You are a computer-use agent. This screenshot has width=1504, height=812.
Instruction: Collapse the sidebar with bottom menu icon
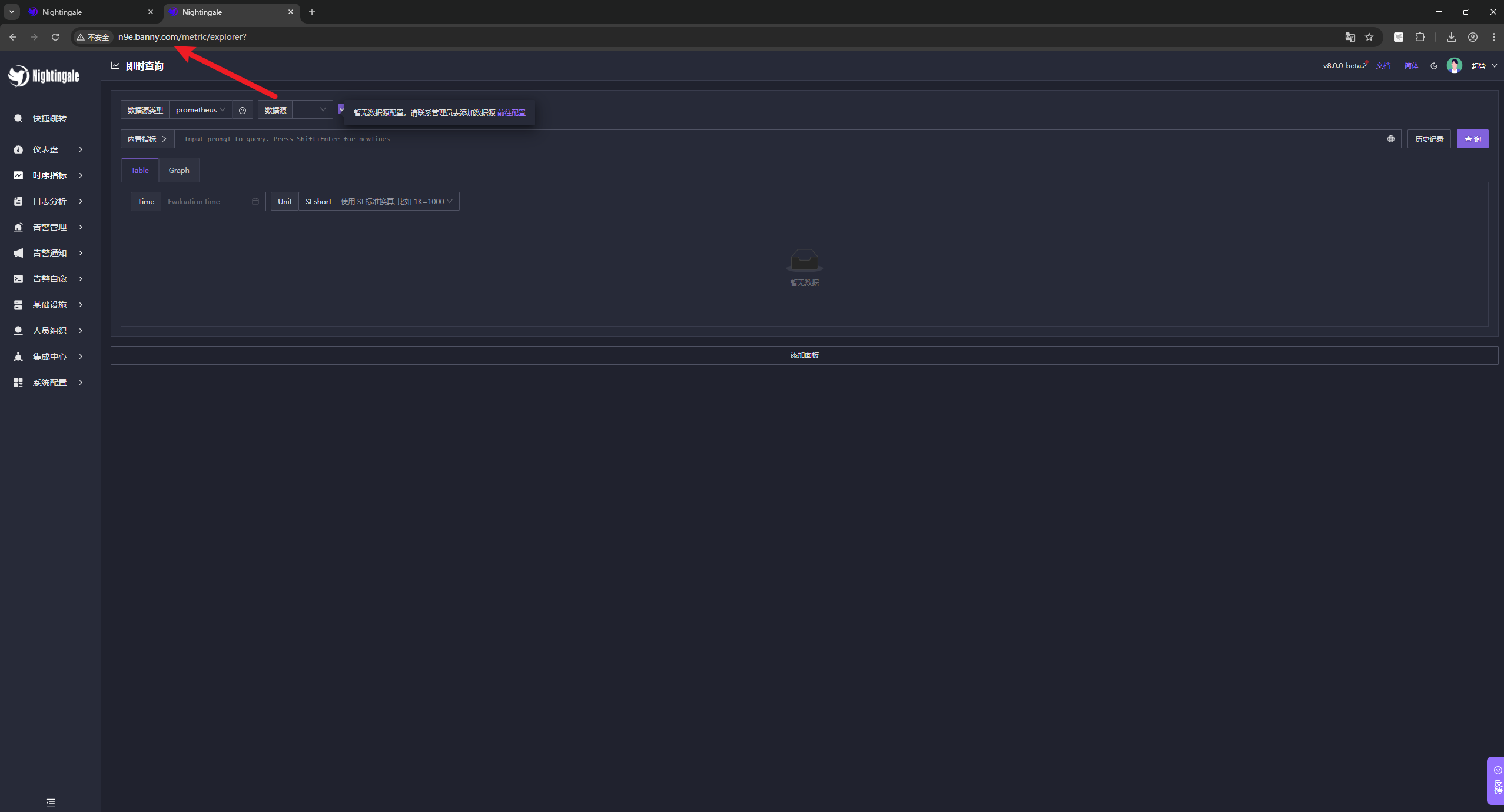tap(51, 803)
